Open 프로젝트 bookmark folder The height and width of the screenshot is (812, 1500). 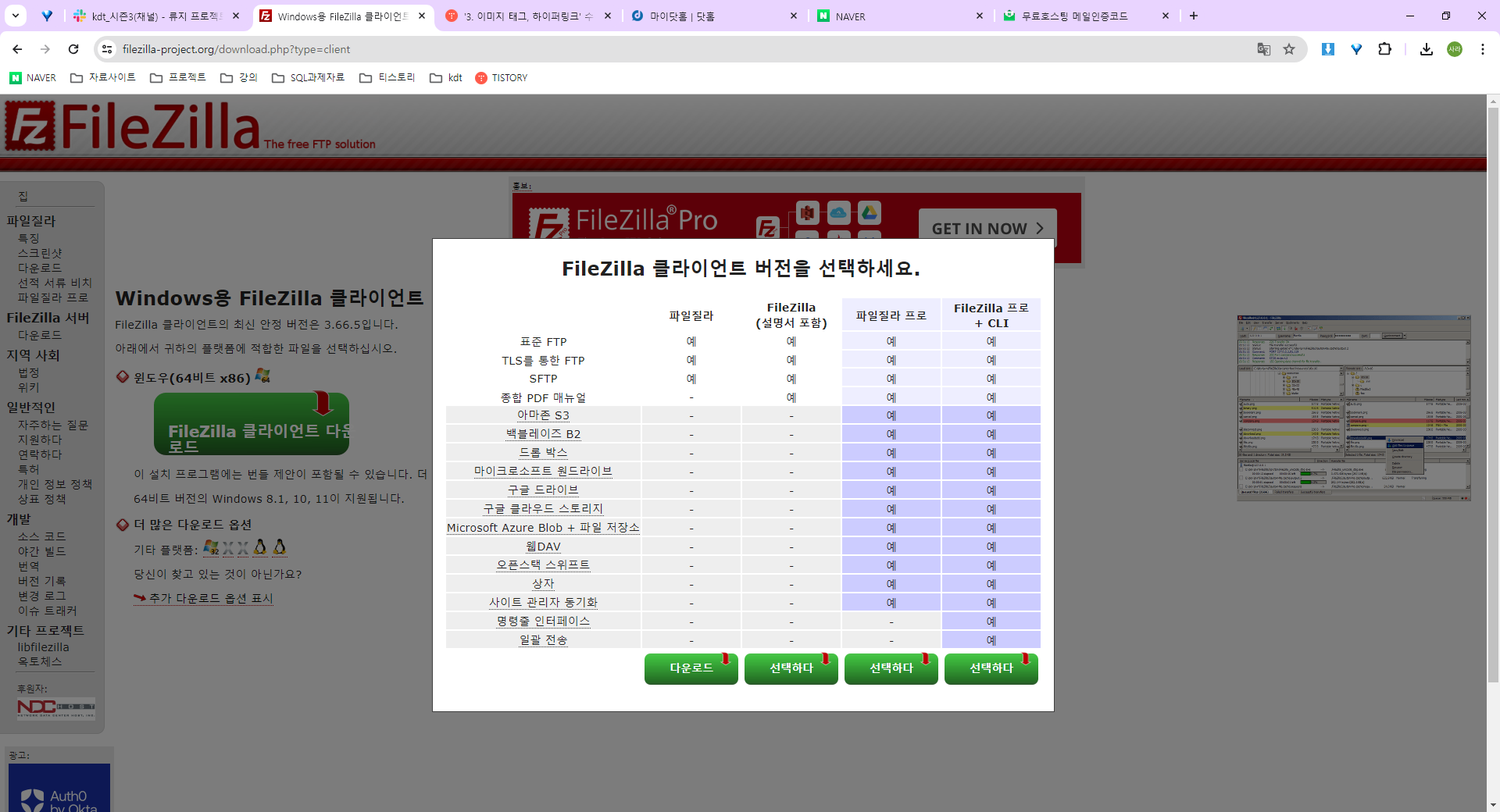click(x=178, y=77)
